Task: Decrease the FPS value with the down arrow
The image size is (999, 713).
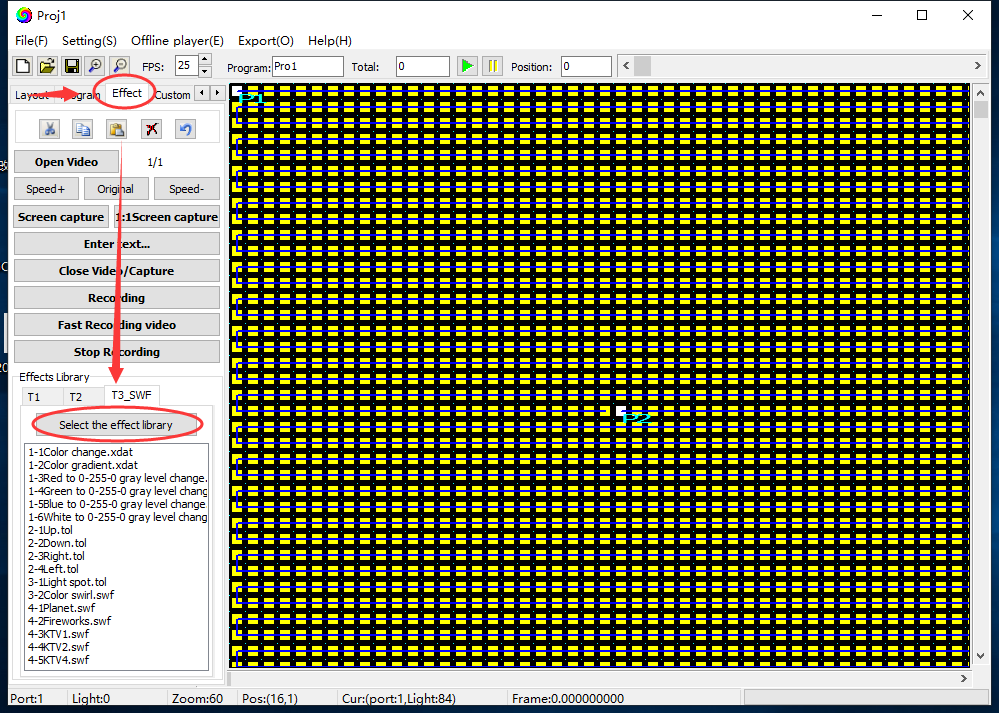Action: tap(205, 71)
